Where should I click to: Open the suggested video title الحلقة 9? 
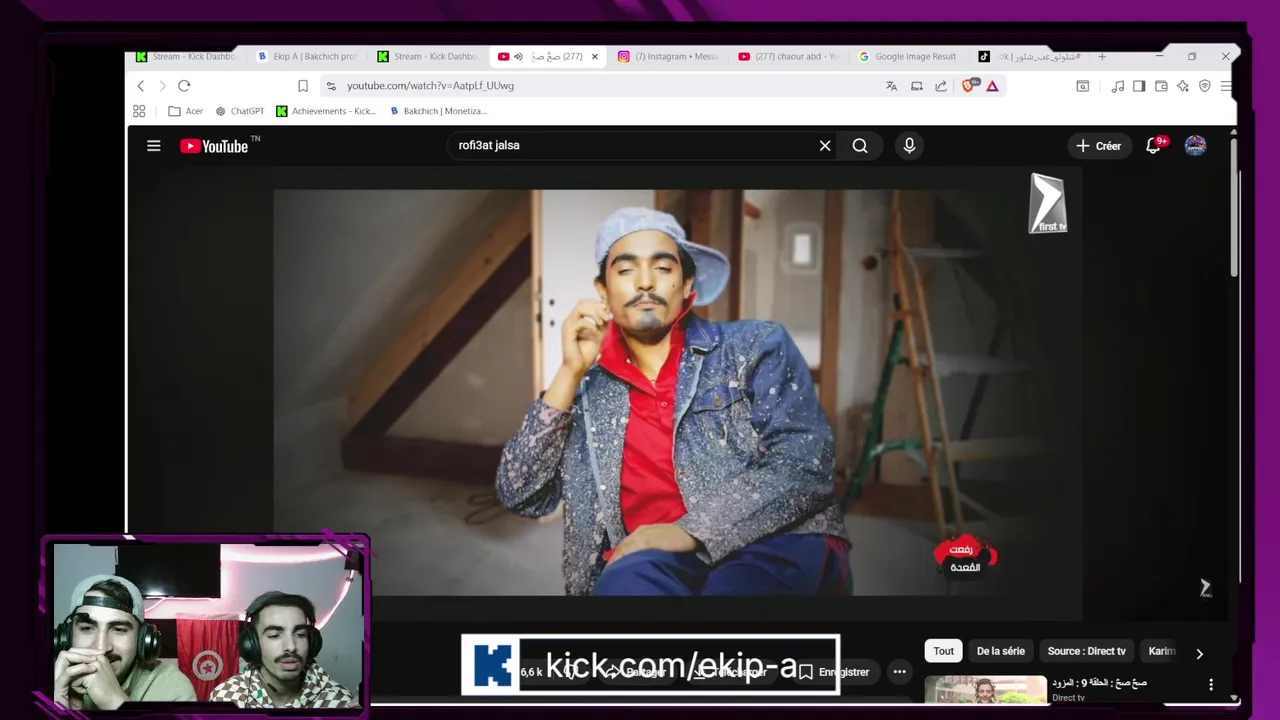click(x=1099, y=683)
